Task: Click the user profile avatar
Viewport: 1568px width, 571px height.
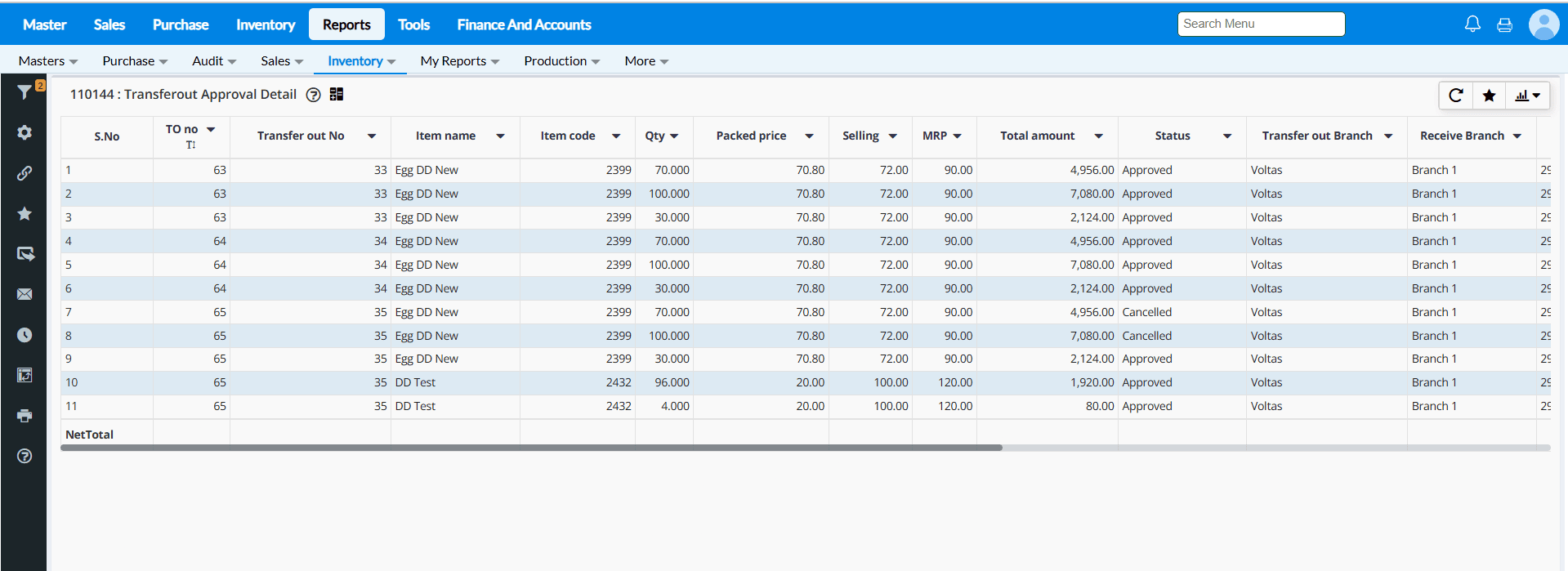Action: (x=1543, y=25)
